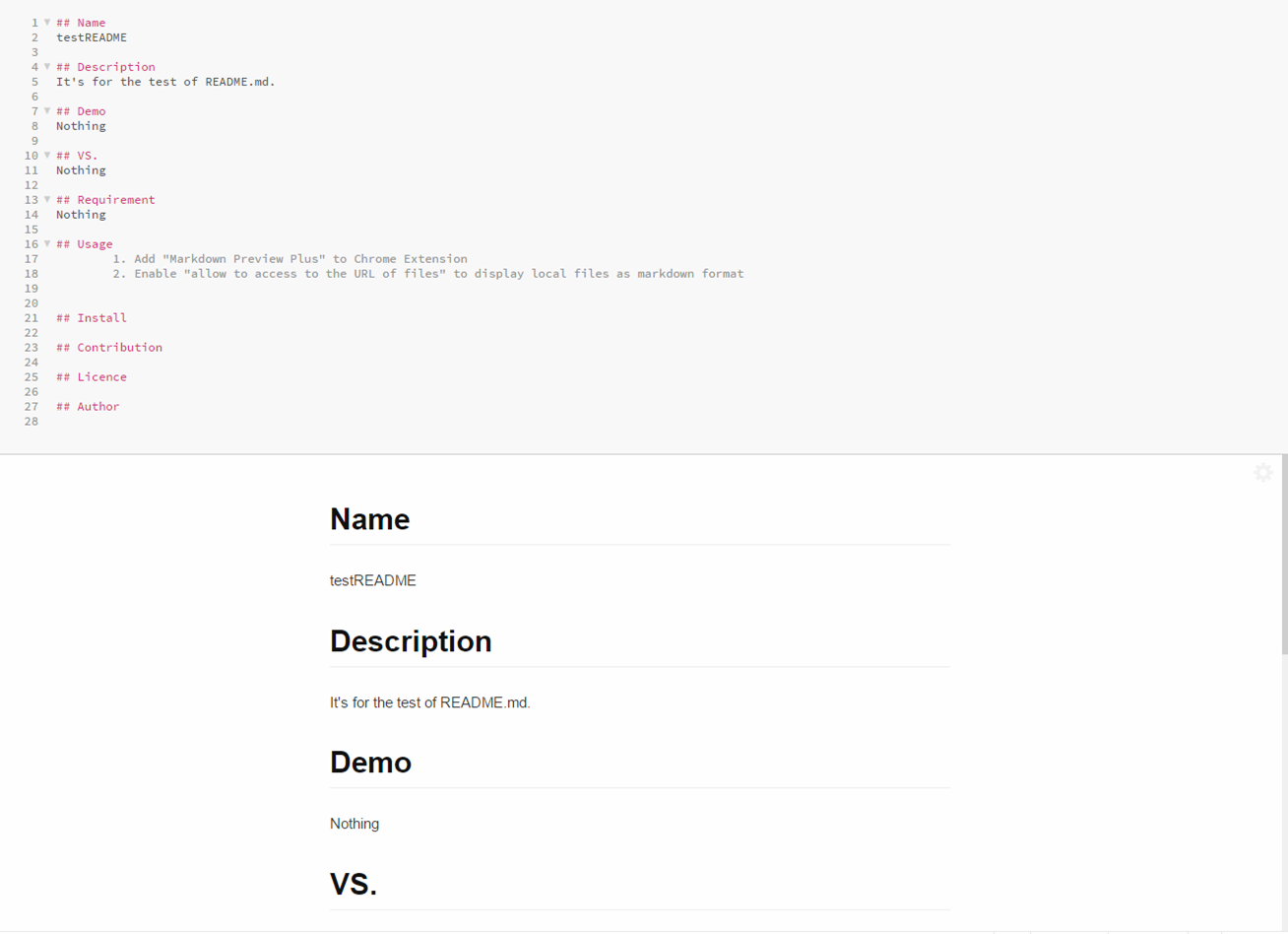Viewport: 1288px width, 934px height.
Task: Collapse the Demo section fold arrow
Action: [46, 110]
